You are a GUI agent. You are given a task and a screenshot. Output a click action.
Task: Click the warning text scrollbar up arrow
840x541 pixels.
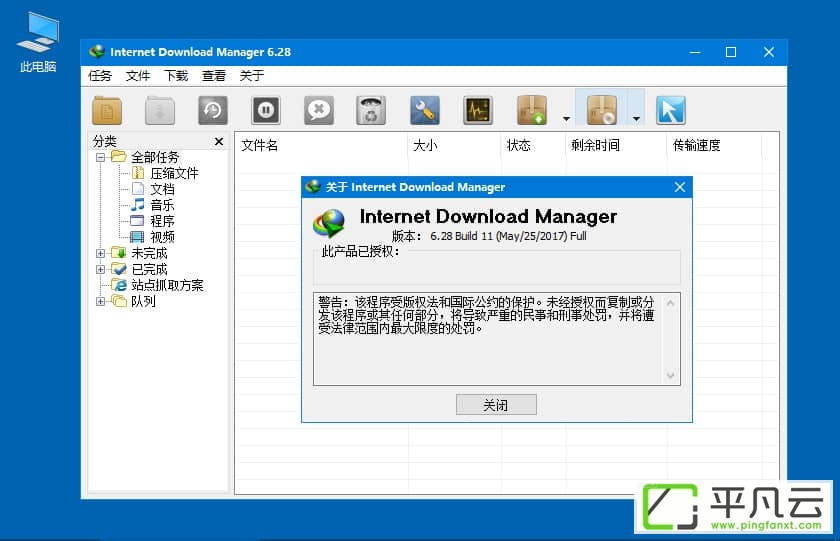670,303
